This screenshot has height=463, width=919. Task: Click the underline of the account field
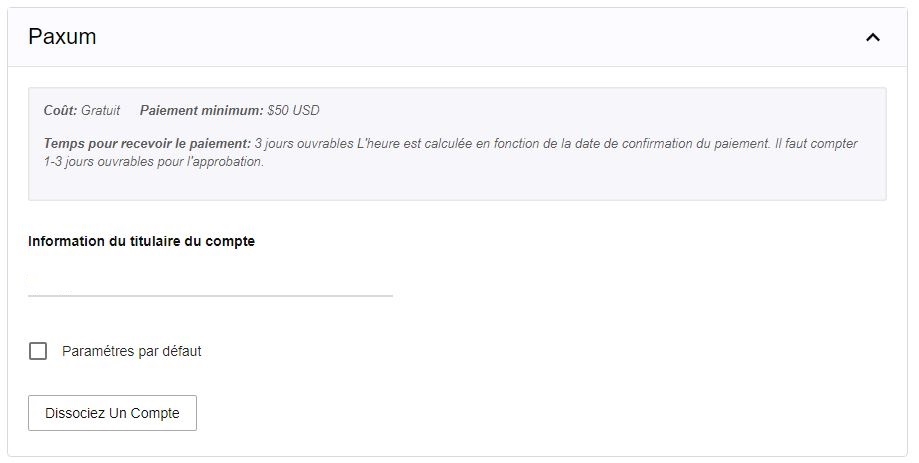pyautogui.click(x=210, y=296)
